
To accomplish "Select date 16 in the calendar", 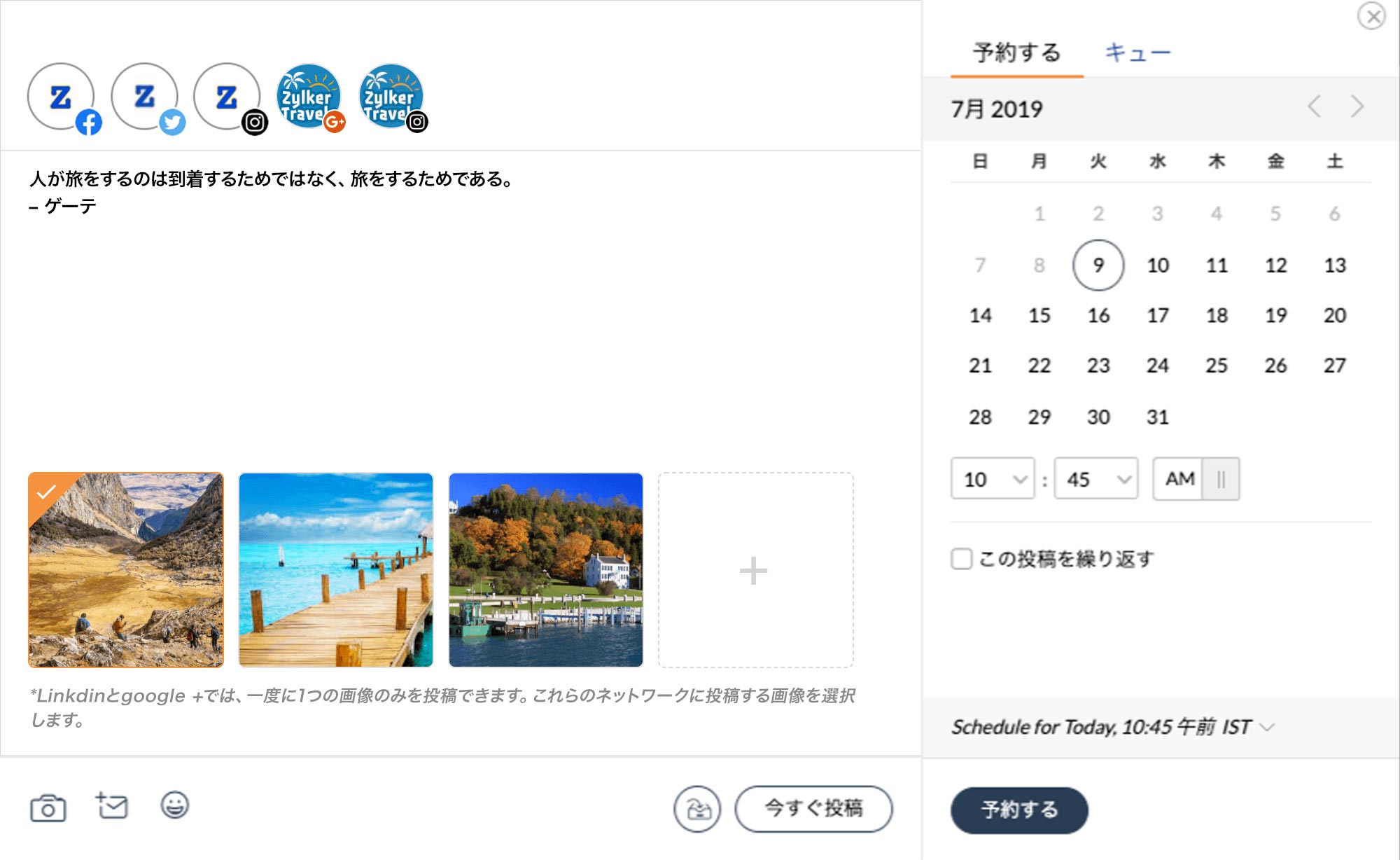I will click(1098, 316).
